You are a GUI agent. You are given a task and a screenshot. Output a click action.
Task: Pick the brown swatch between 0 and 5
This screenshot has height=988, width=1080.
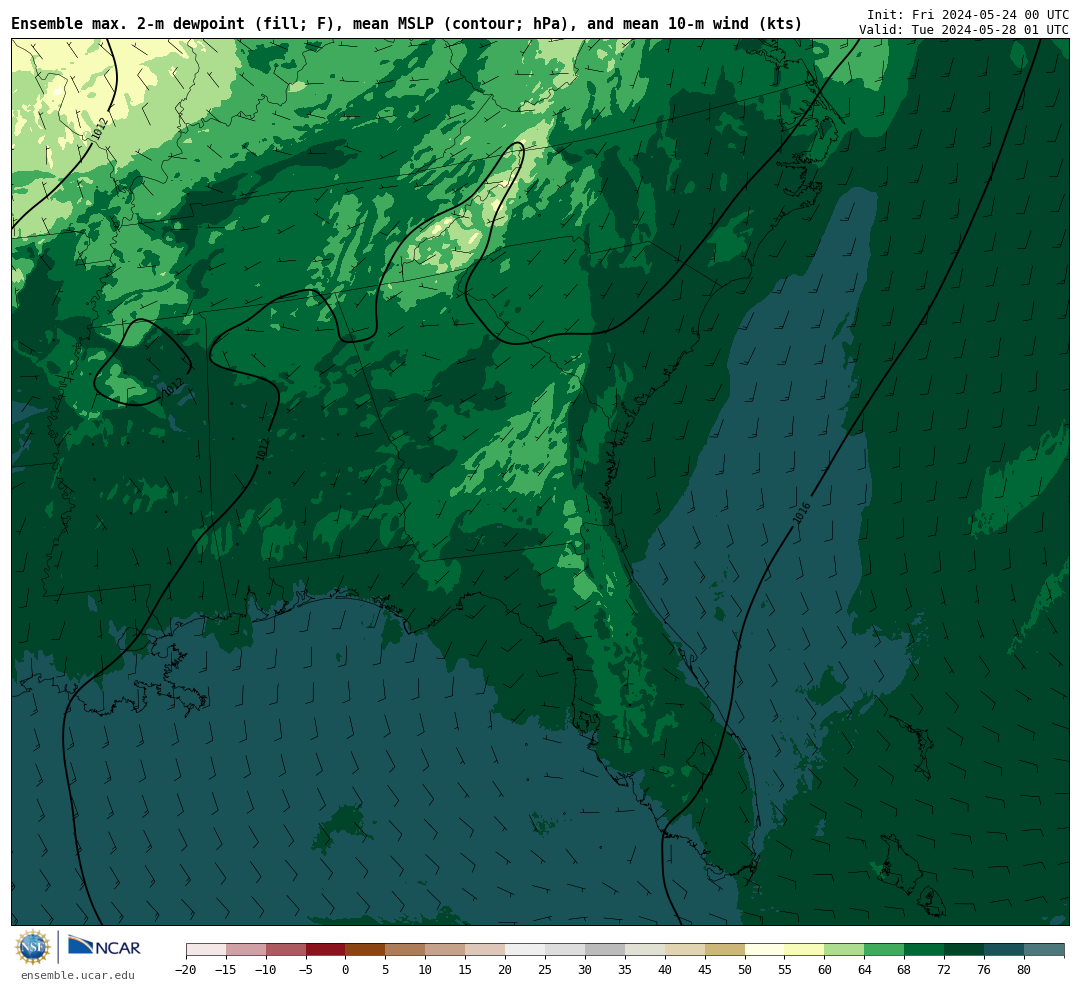coord(366,950)
